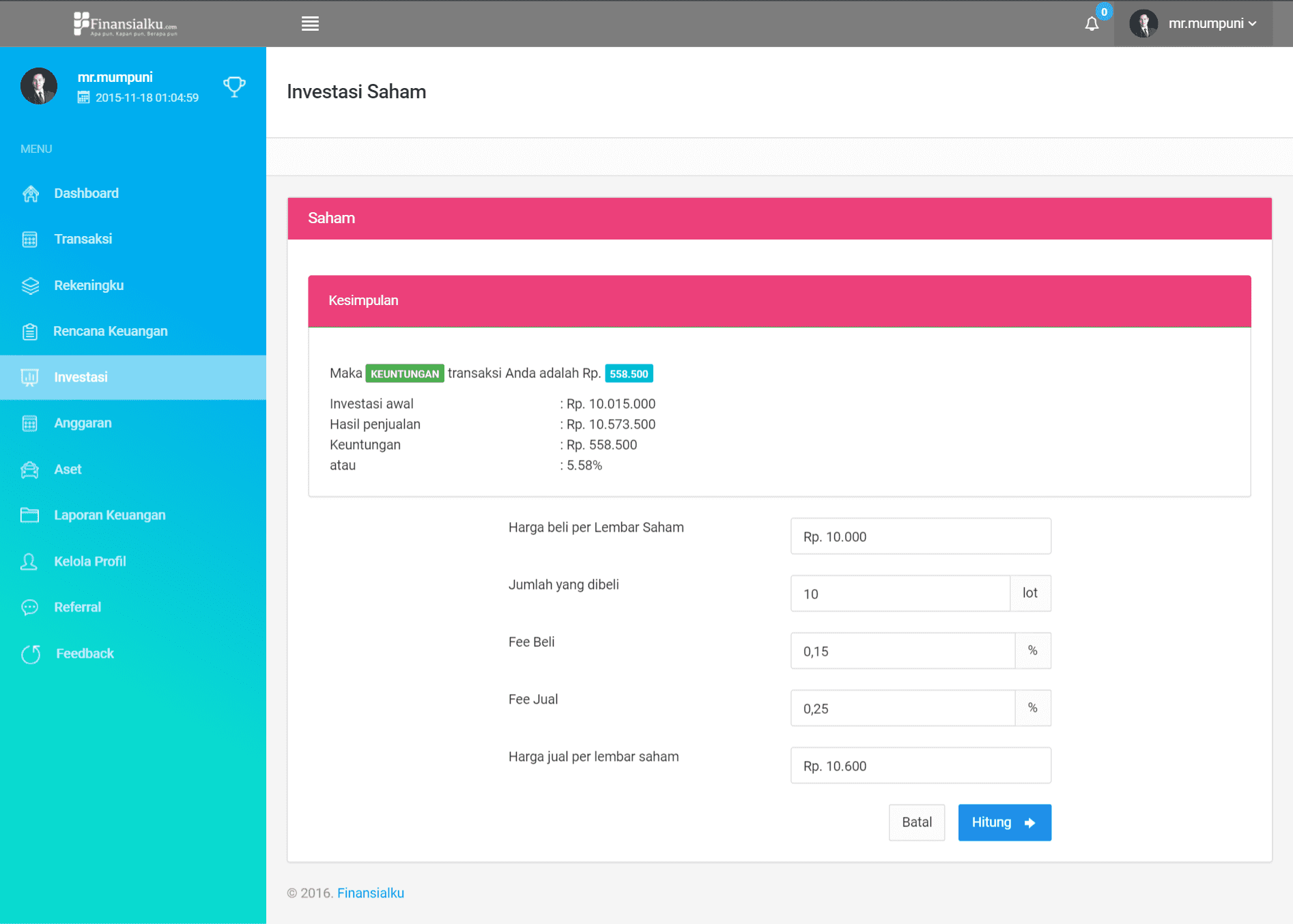Click the Batal button

916,822
